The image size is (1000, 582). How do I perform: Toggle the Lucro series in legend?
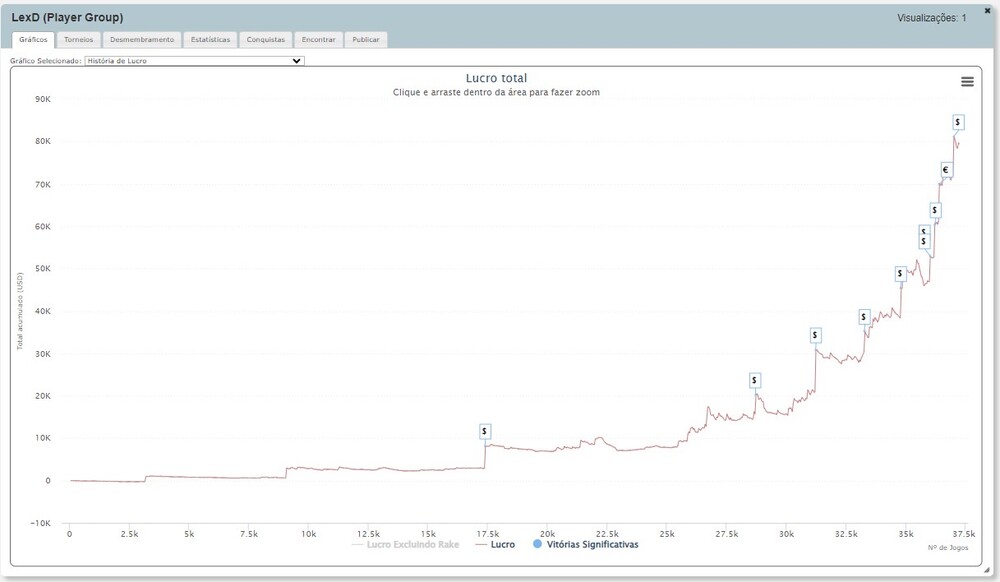tap(496, 544)
